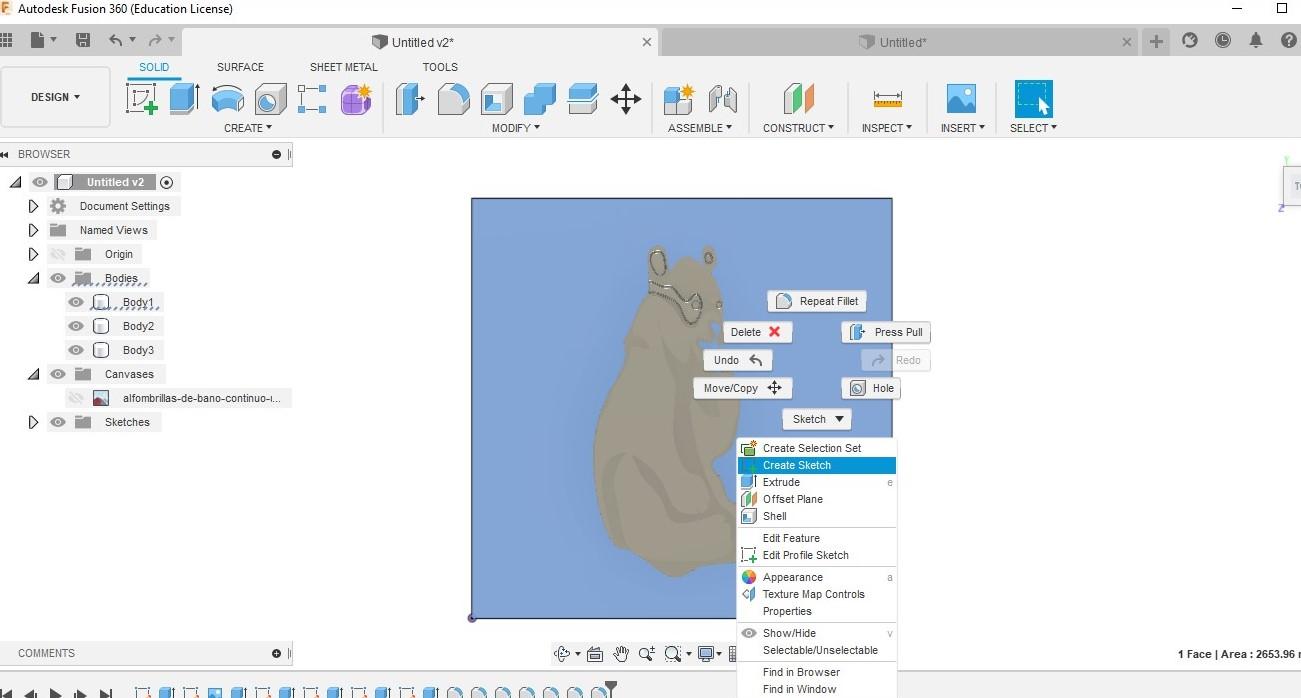Screen dimensions: 1301x698
Task: Click the Create Form purple icon
Action: [356, 99]
